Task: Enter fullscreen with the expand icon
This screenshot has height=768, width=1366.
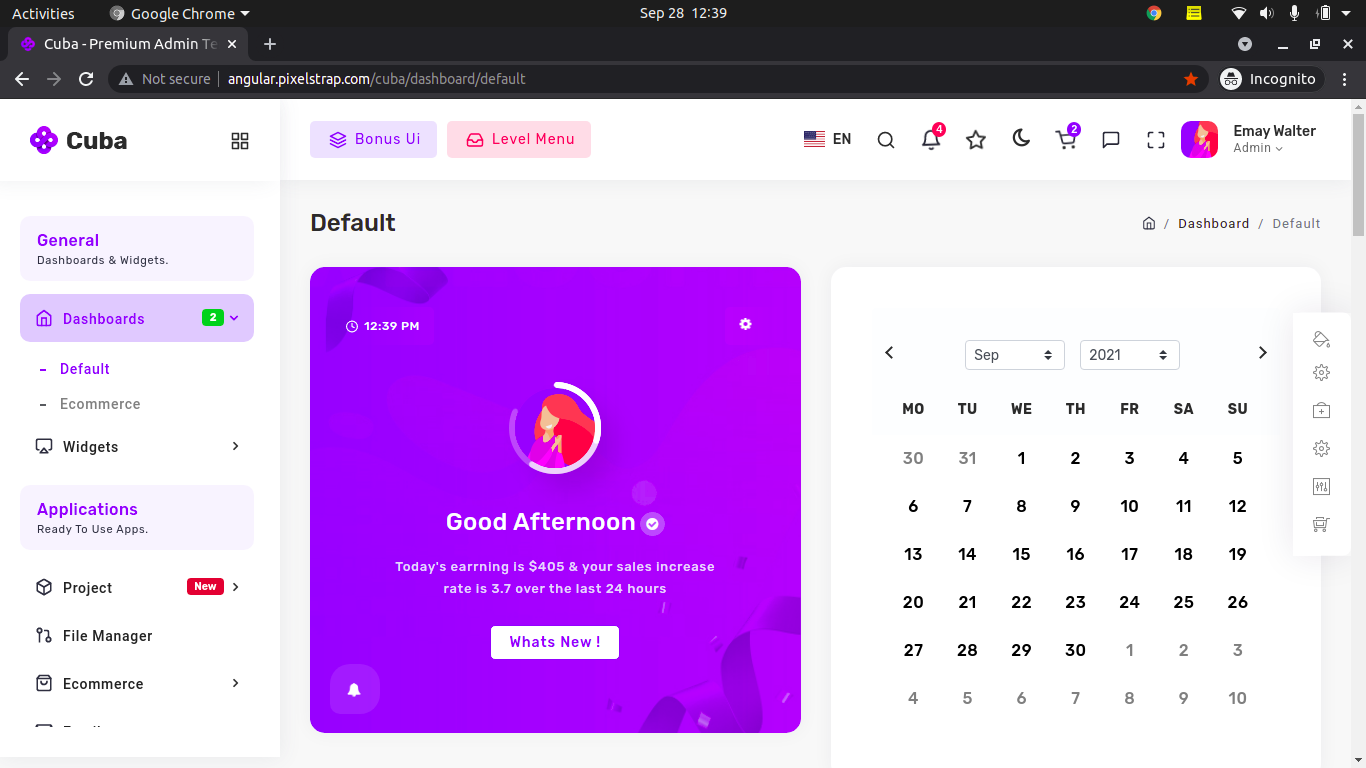Action: click(1155, 140)
